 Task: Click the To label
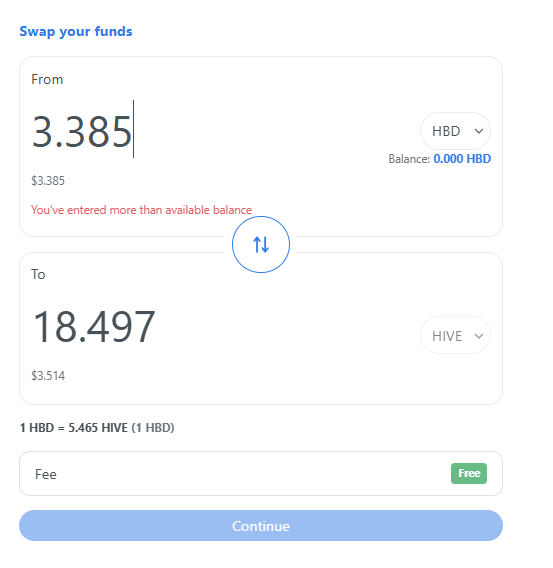38,274
